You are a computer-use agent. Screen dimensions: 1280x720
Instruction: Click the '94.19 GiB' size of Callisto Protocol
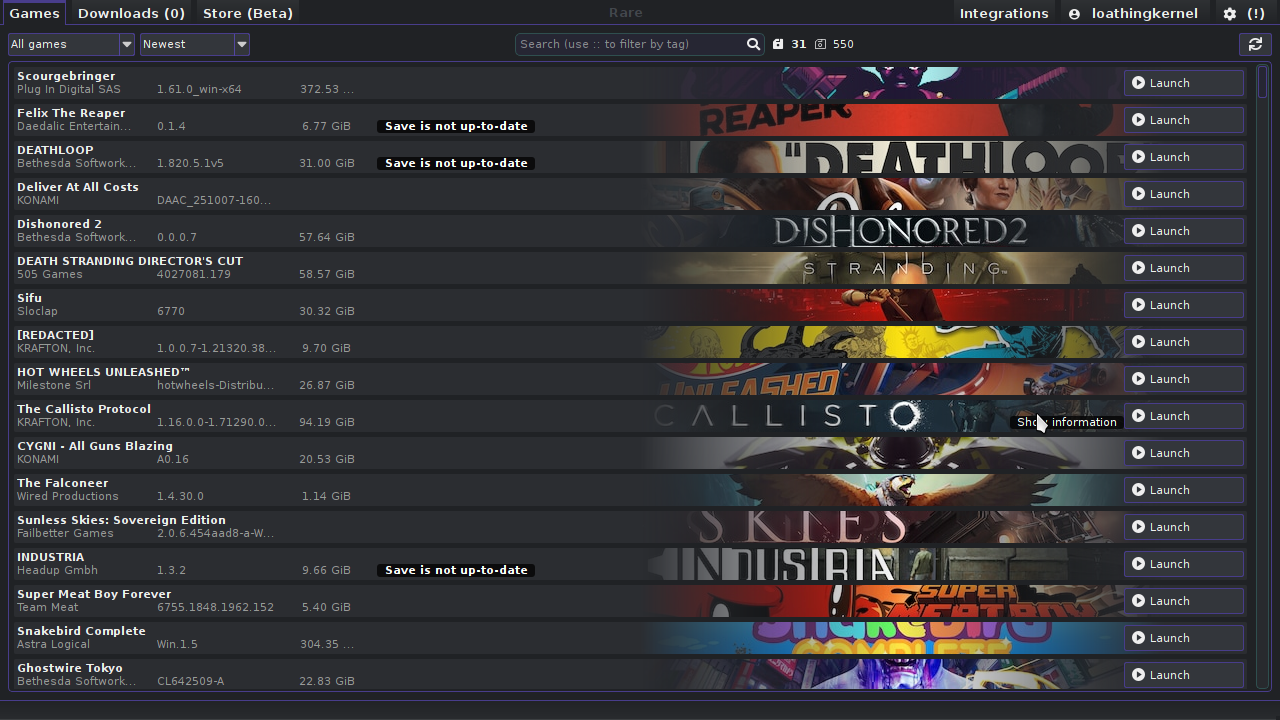tap(327, 422)
